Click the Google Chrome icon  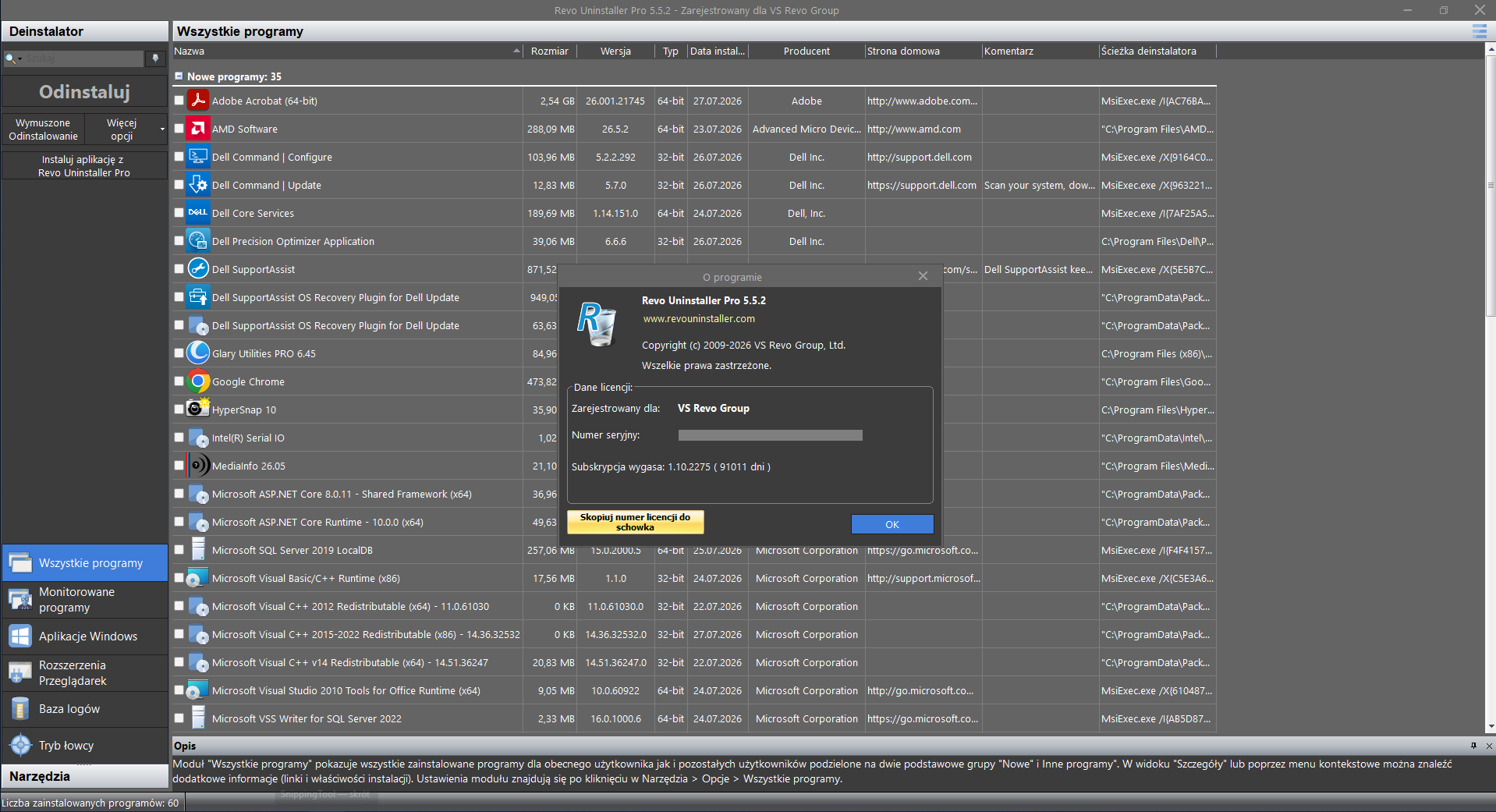point(198,381)
